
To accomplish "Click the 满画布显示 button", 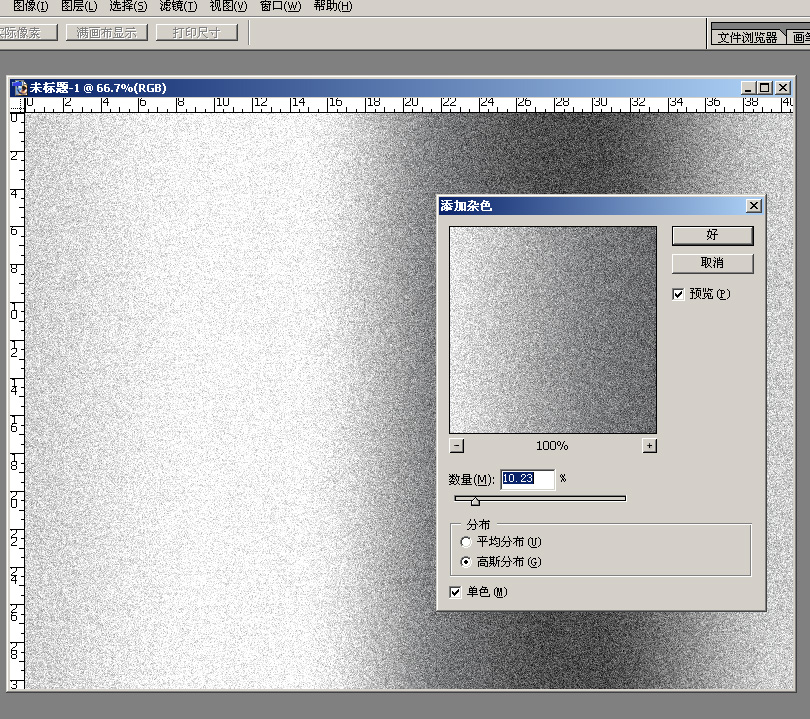I will [107, 33].
